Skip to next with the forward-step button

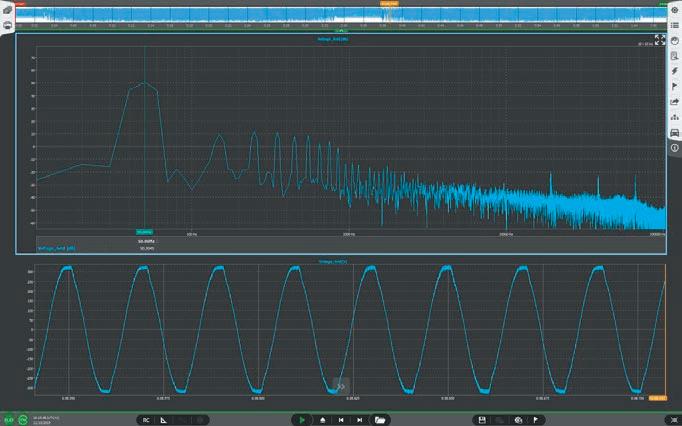pos(359,420)
